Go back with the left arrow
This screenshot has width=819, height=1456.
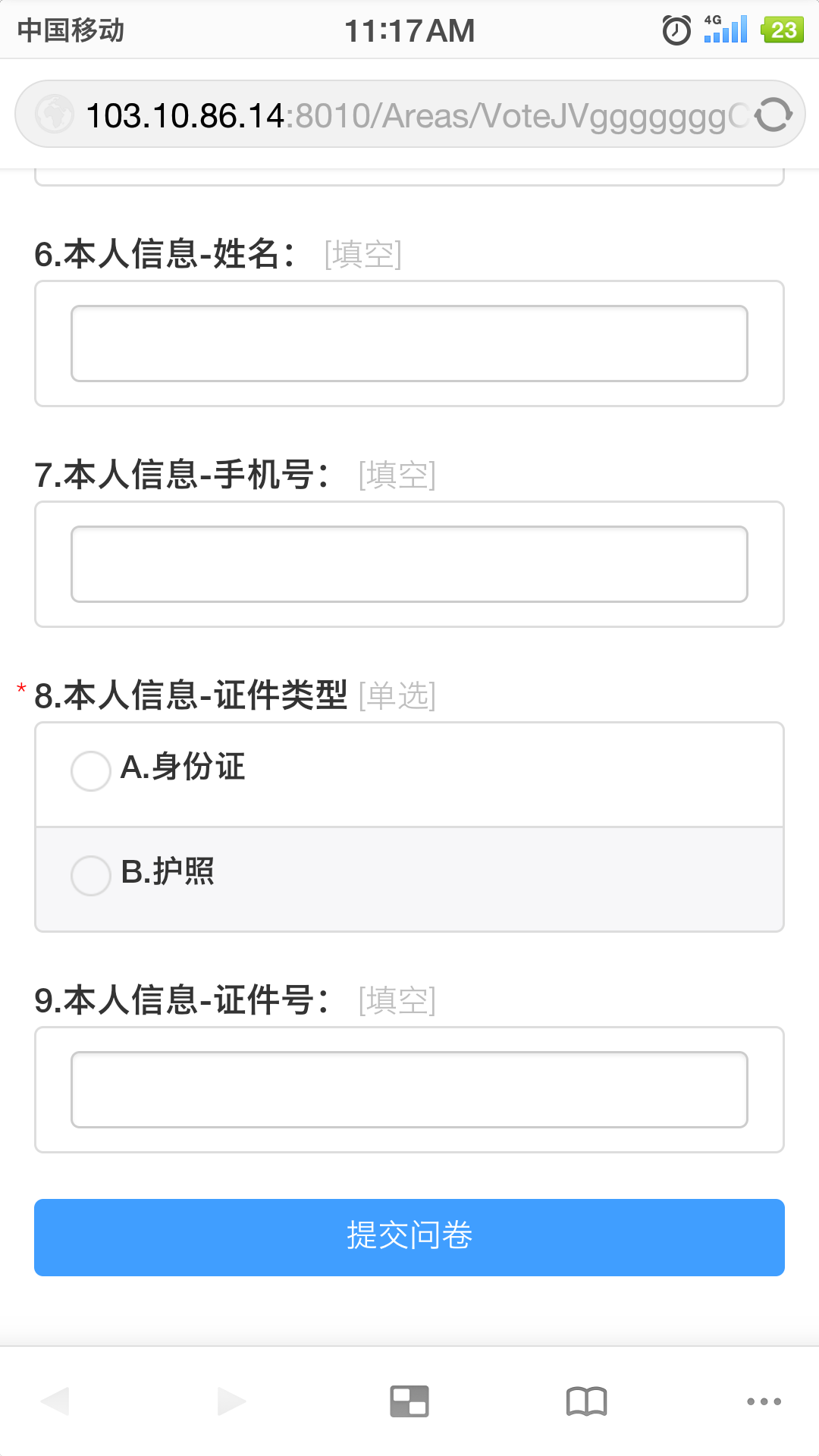(55, 1401)
